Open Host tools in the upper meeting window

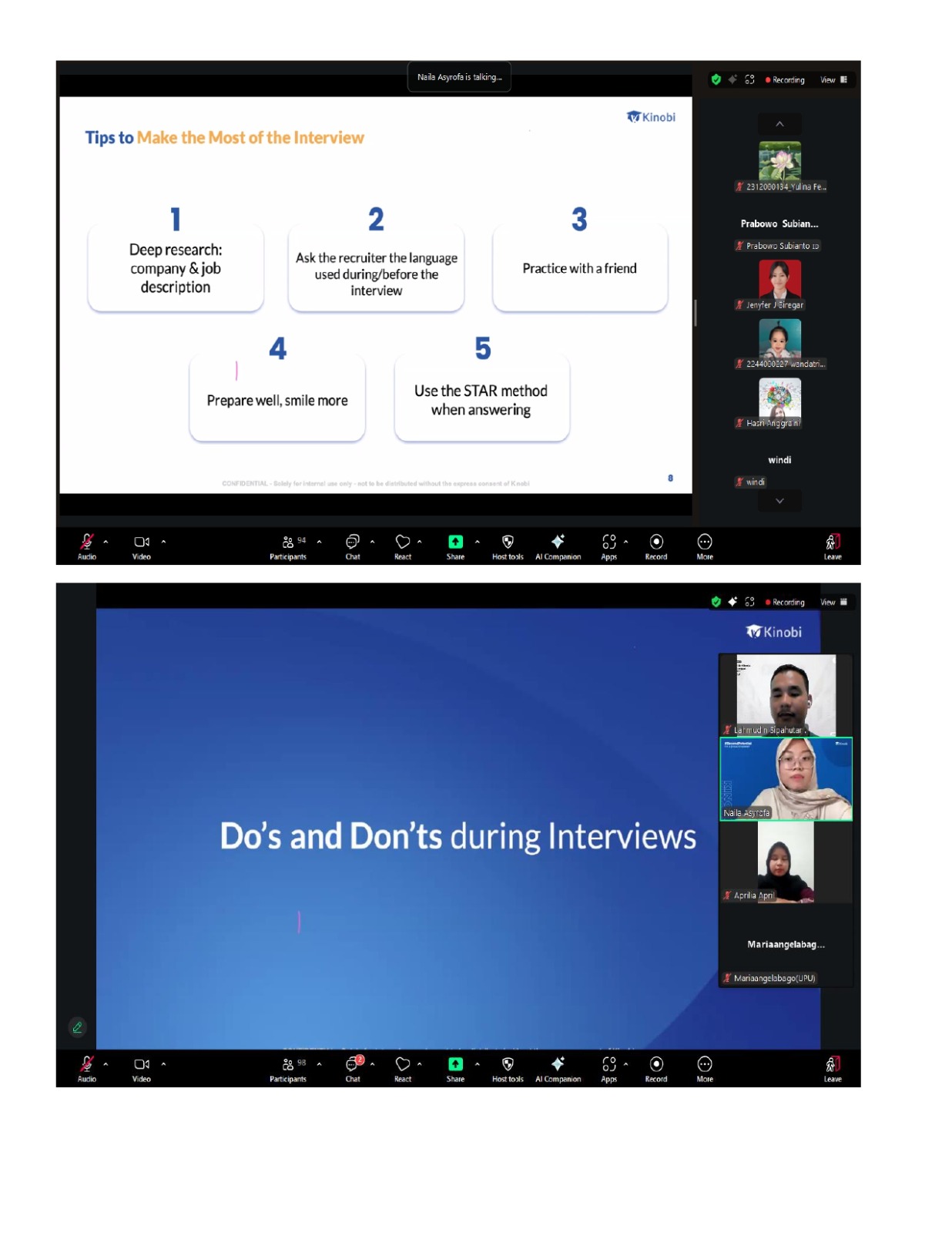508,546
